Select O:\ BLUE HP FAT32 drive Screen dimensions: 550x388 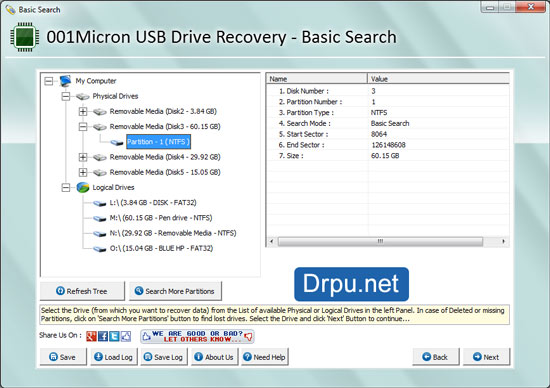click(x=161, y=248)
